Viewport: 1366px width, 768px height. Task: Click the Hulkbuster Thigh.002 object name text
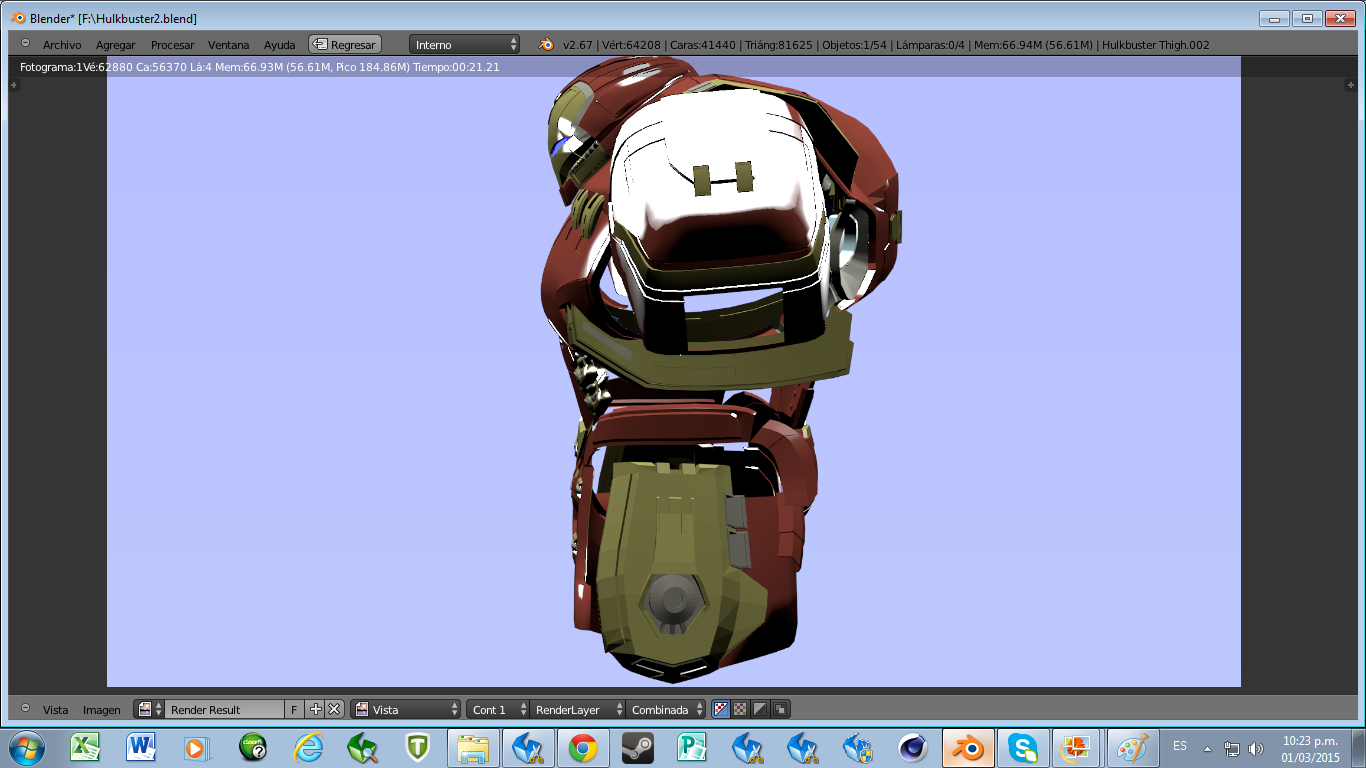tap(1156, 45)
